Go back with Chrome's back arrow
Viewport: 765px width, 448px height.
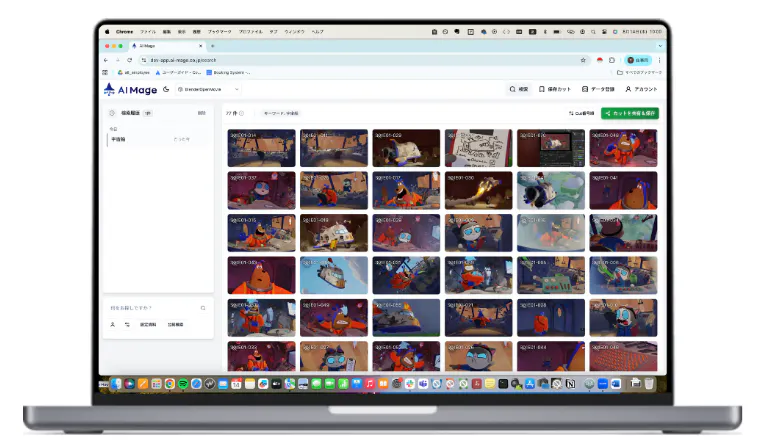(x=106, y=60)
